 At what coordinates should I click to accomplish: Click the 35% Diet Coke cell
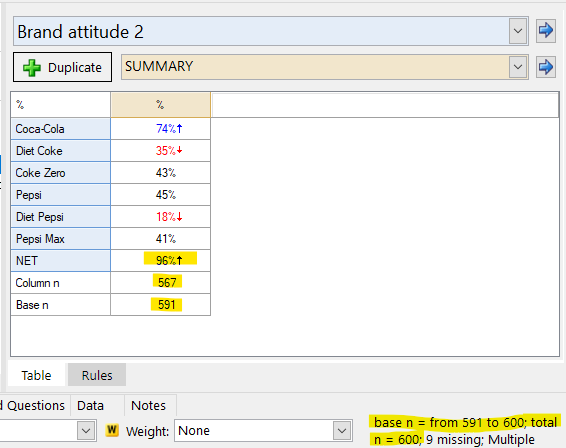(161, 151)
